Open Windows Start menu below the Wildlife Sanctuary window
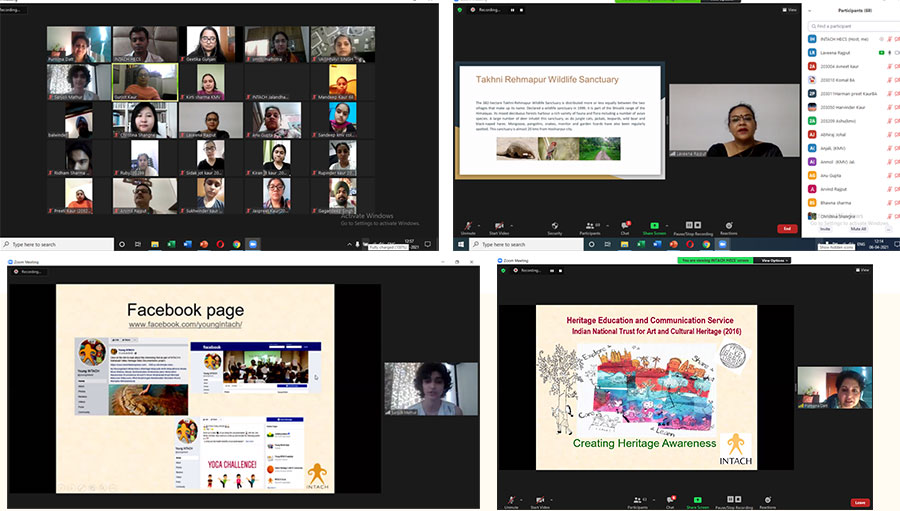Screen dimensions: 900x511 (460, 244)
